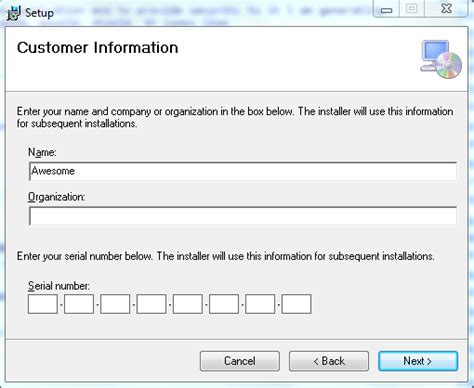
Task: Click the Setup installer icon in the title bar
Action: [x=13, y=13]
